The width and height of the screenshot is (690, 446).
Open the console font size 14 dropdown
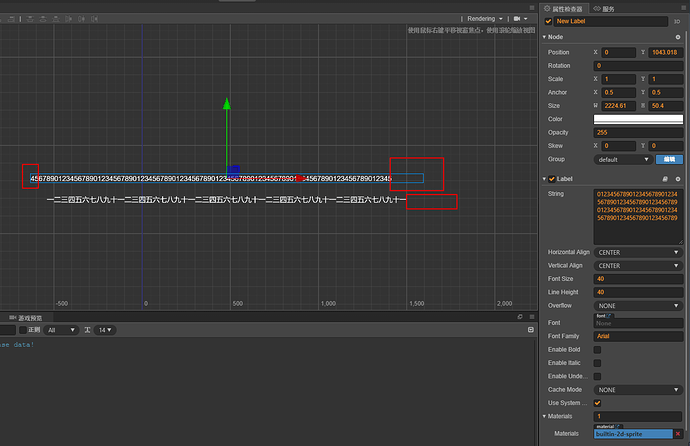click(105, 330)
